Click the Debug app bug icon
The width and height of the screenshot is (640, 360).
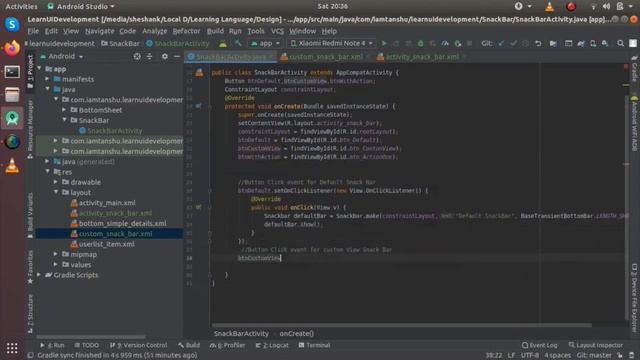pos(420,43)
